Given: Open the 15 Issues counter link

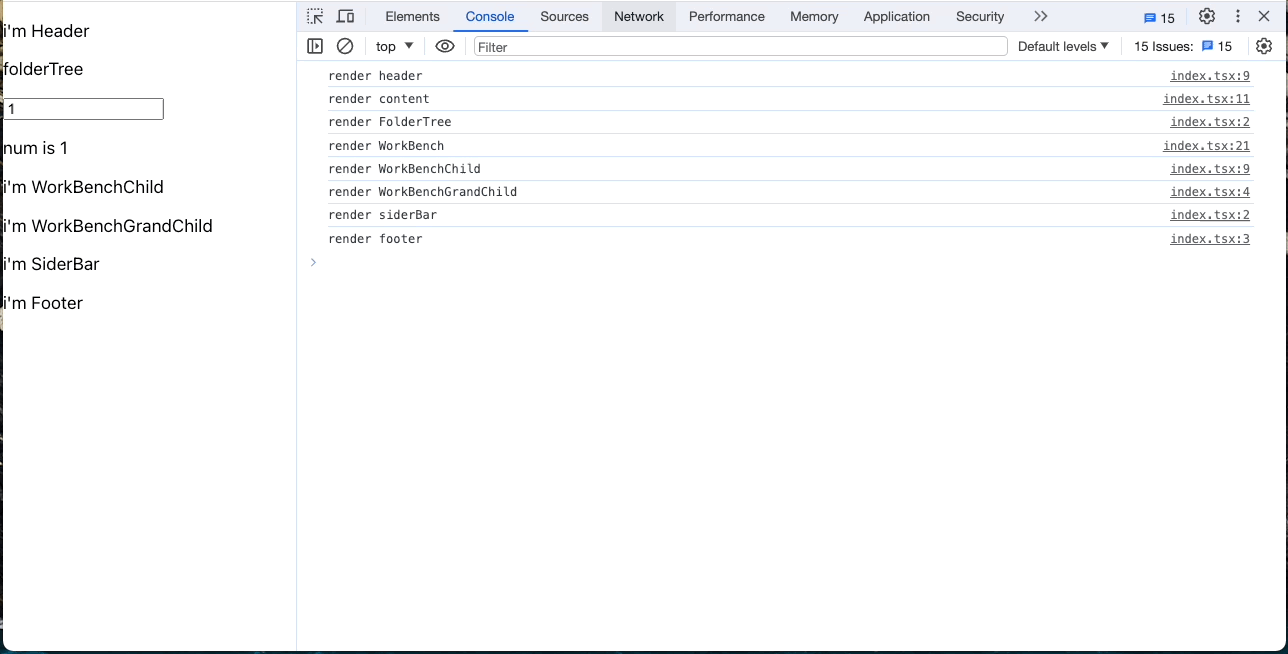Looking at the screenshot, I should click(x=1183, y=46).
